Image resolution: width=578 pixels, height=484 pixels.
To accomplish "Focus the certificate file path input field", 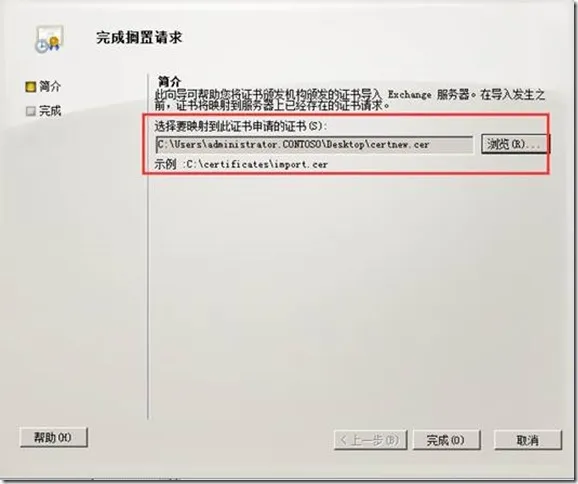I will click(x=314, y=144).
